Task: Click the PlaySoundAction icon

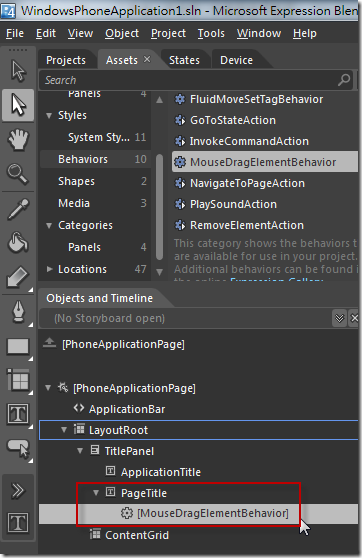Action: point(180,204)
